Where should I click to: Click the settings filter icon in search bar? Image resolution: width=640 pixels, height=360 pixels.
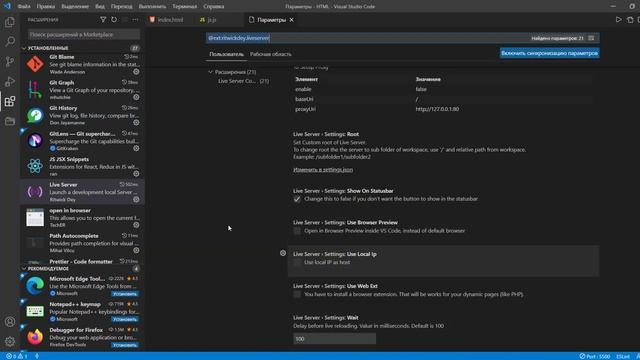click(591, 38)
